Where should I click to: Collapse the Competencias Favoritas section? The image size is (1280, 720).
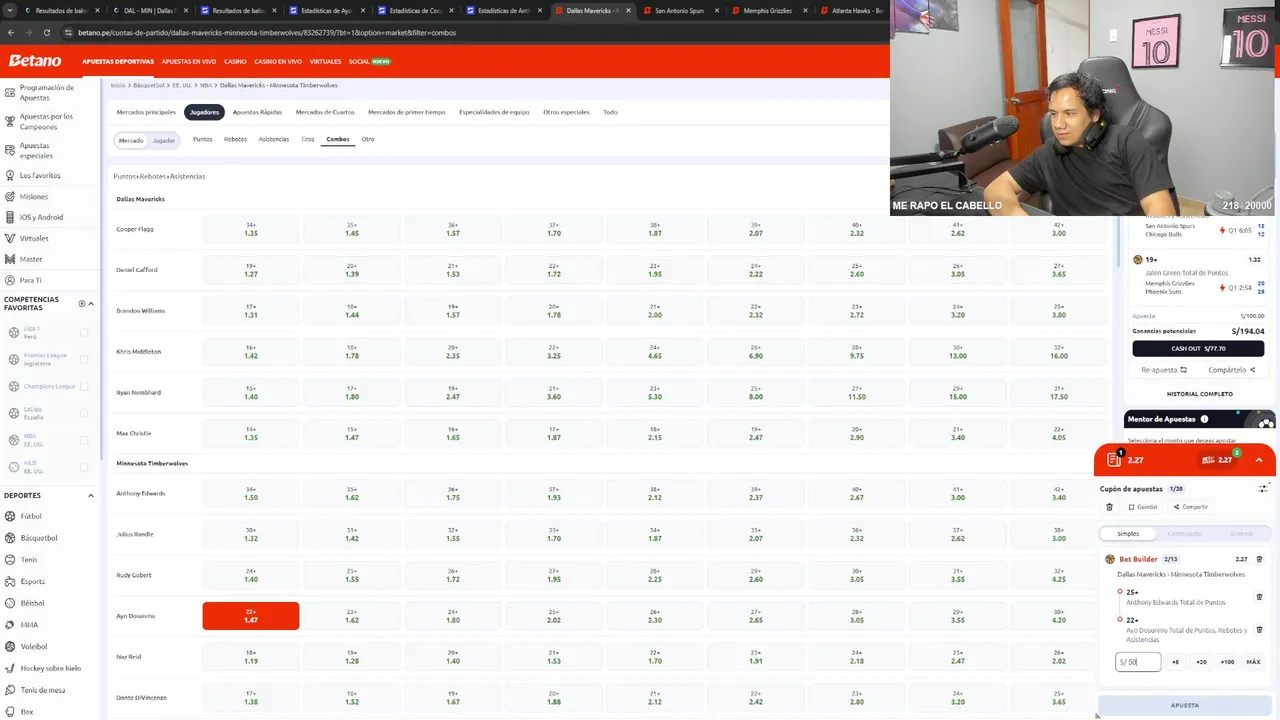tap(91, 303)
